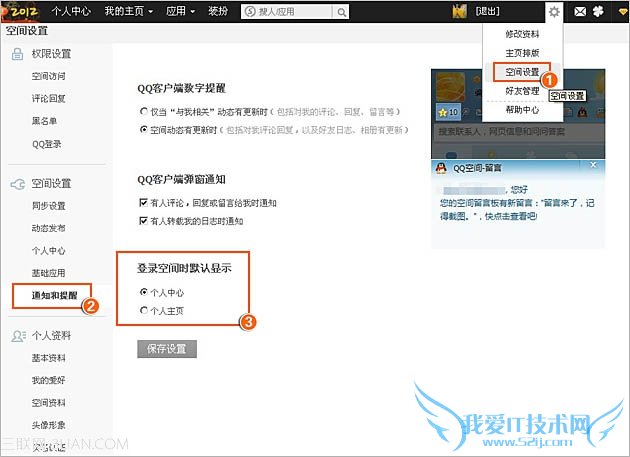The image size is (630, 457).
Task: Click the yellow diamond icon
Action: click(x=624, y=12)
